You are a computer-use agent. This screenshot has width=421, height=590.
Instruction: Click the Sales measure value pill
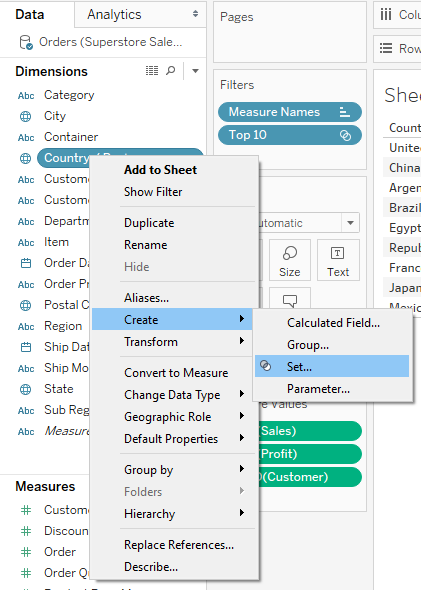coord(310,431)
